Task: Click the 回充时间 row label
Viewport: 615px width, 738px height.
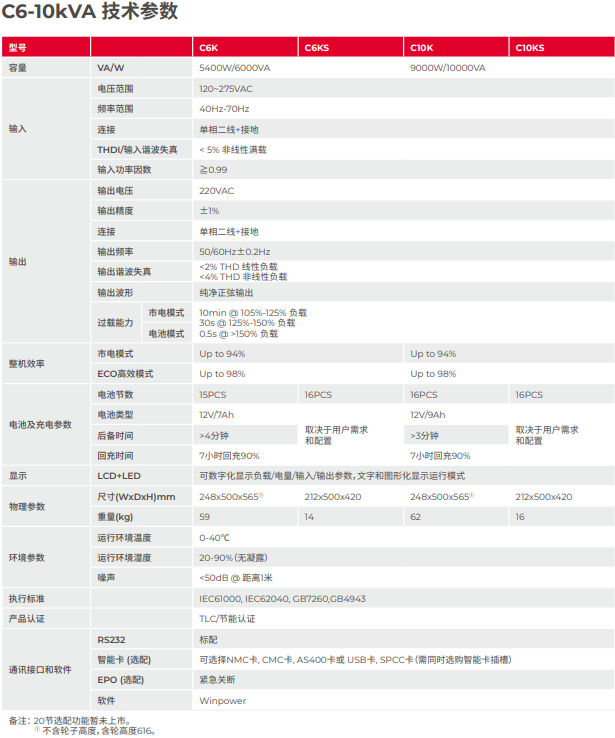Action: [115, 456]
